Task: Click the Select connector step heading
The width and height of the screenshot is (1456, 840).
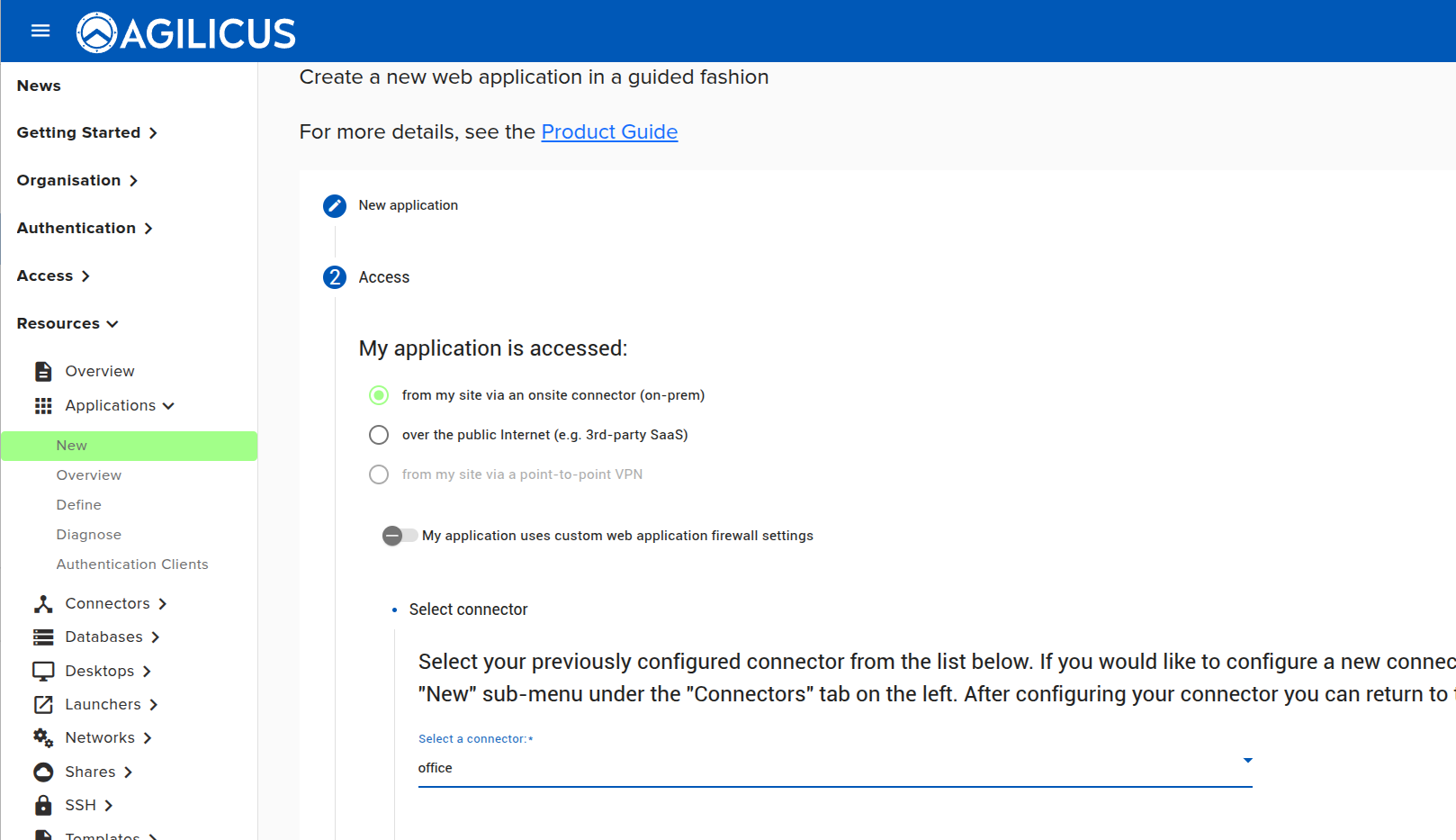Action: pos(469,610)
